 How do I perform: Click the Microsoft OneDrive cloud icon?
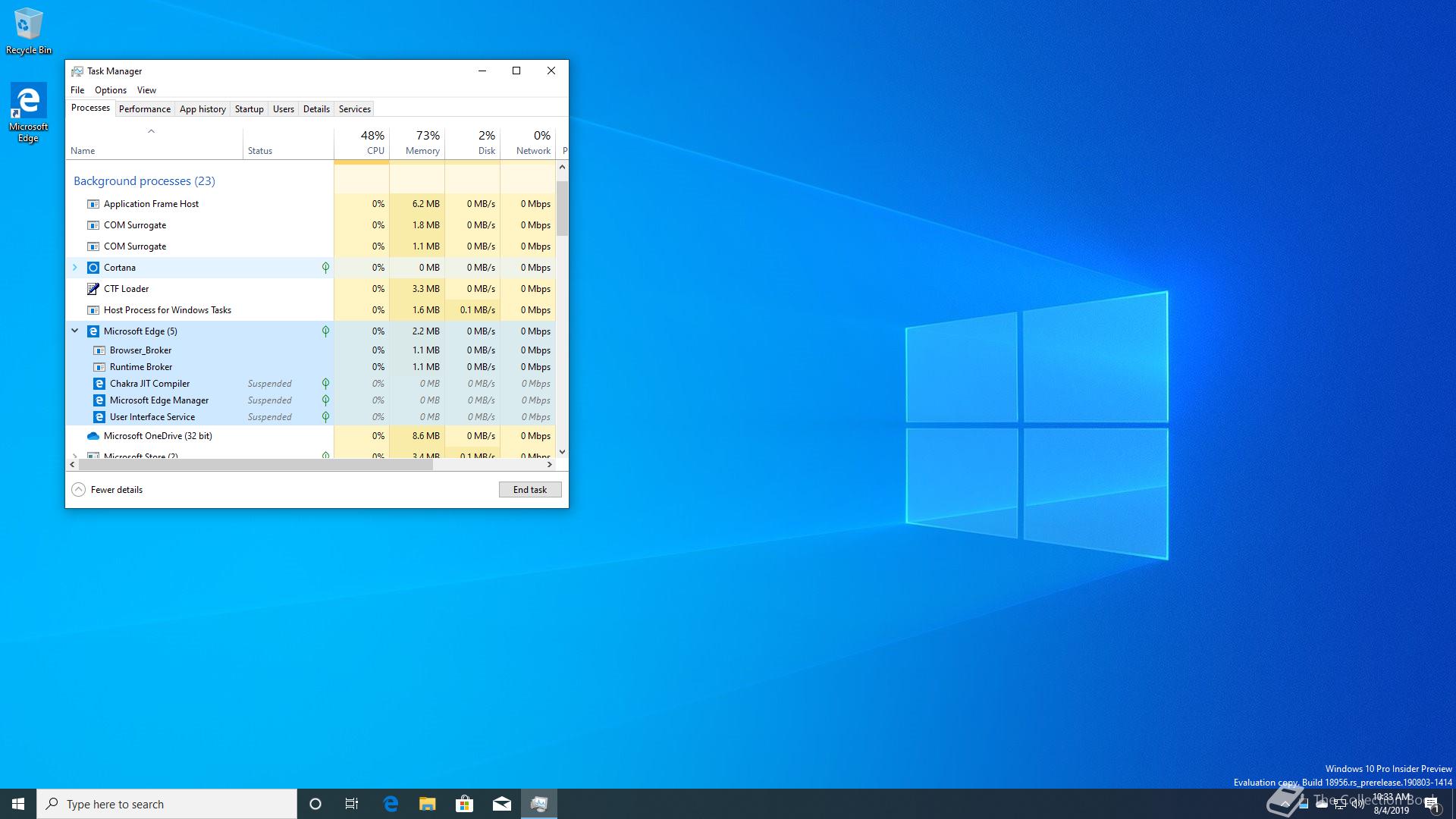click(93, 436)
